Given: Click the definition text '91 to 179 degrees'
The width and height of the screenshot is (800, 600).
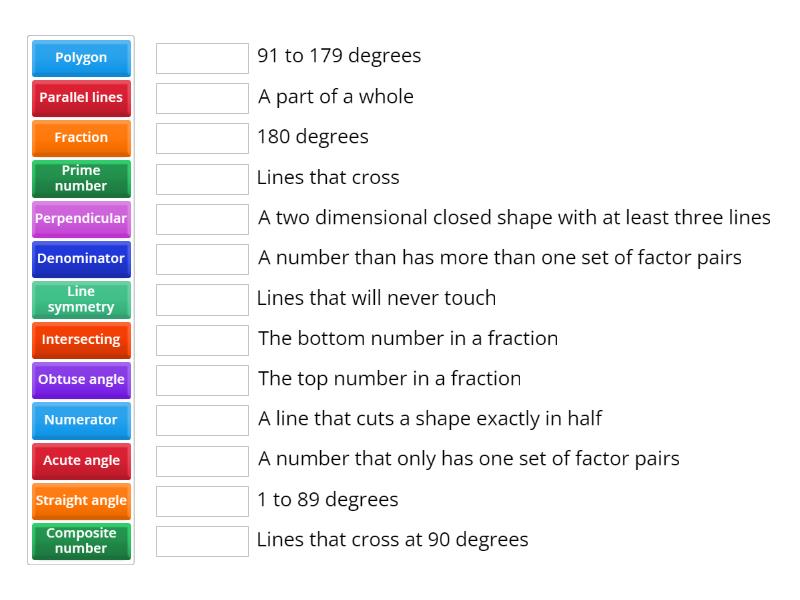Looking at the screenshot, I should click(x=340, y=57).
